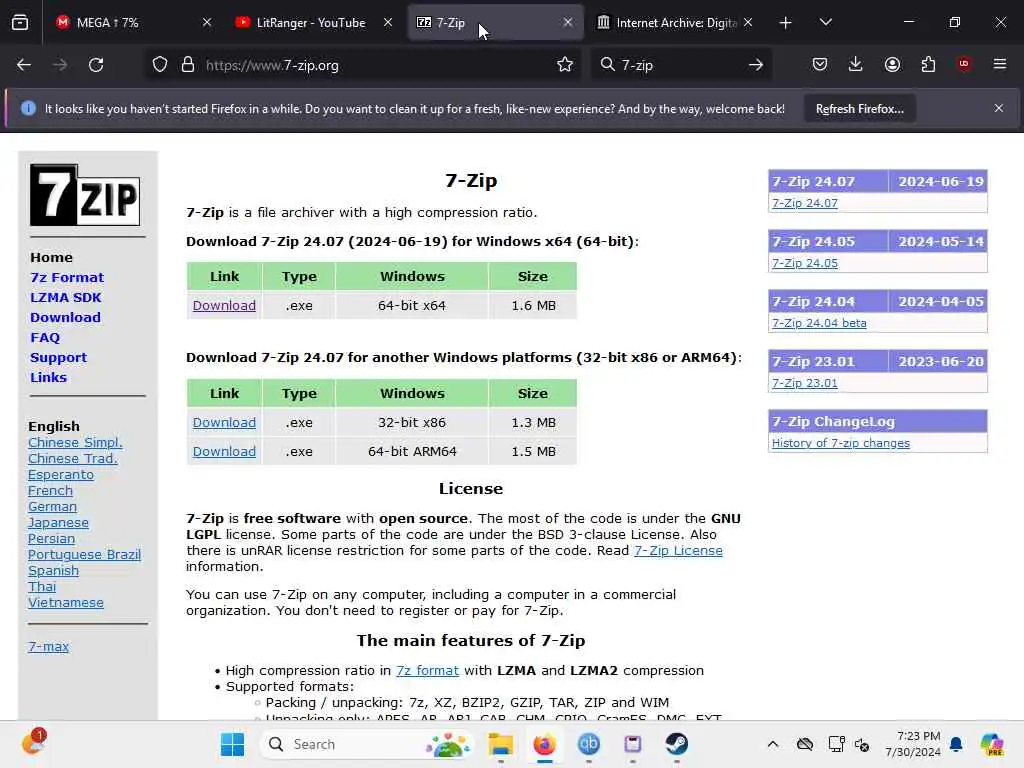Viewport: 1024px width, 768px height.
Task: Switch language to French
Action: [x=50, y=490]
